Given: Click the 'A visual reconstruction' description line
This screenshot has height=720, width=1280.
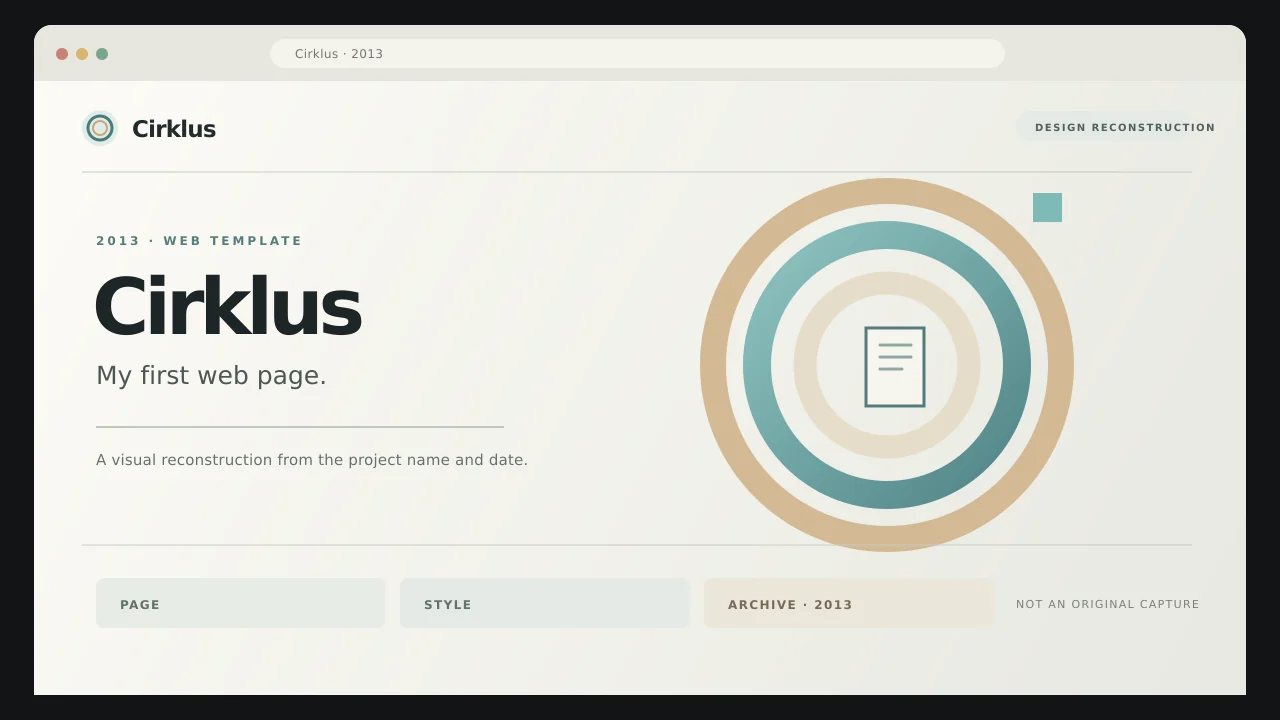Looking at the screenshot, I should click(x=312, y=460).
